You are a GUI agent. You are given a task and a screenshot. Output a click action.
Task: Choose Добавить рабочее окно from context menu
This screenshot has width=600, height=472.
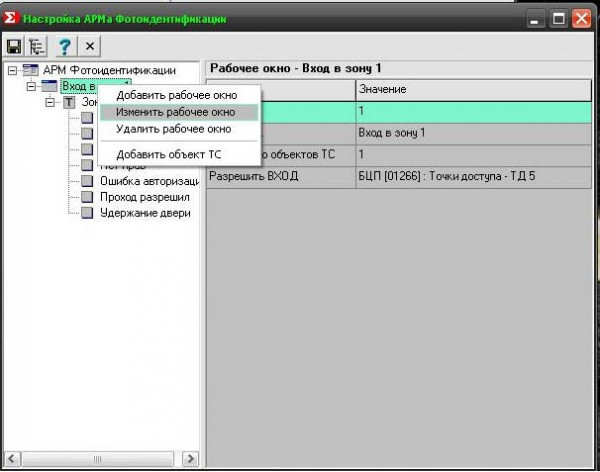176,95
